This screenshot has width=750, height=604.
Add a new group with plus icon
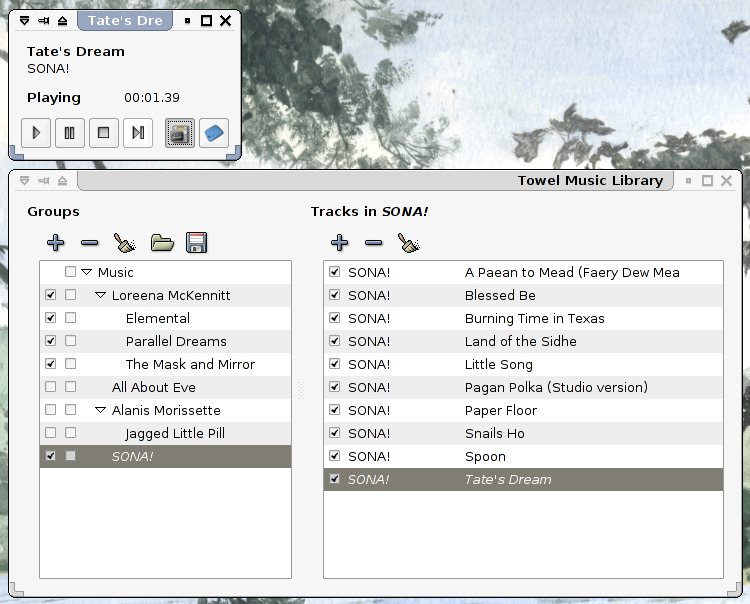pyautogui.click(x=56, y=242)
